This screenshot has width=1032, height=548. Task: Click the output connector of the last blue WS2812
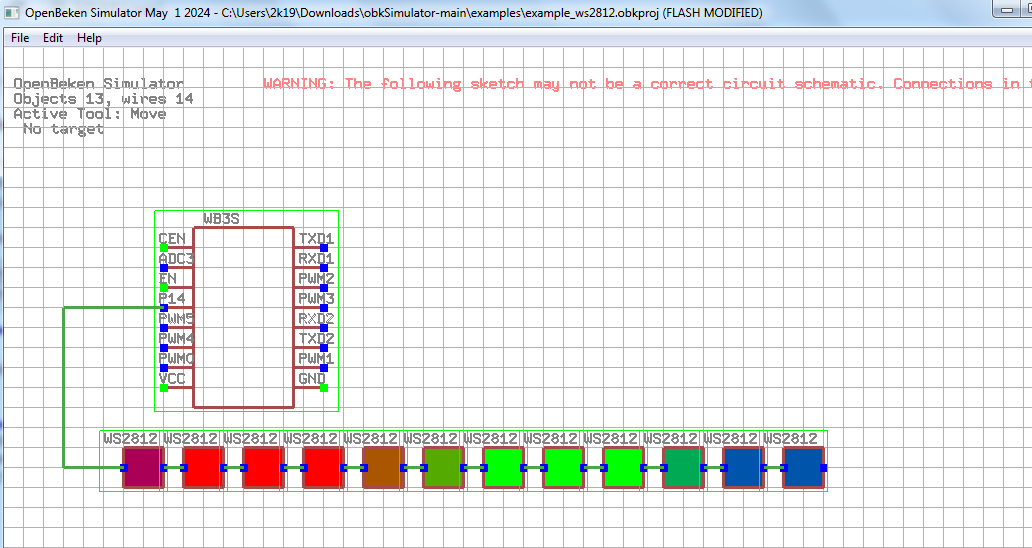(823, 468)
